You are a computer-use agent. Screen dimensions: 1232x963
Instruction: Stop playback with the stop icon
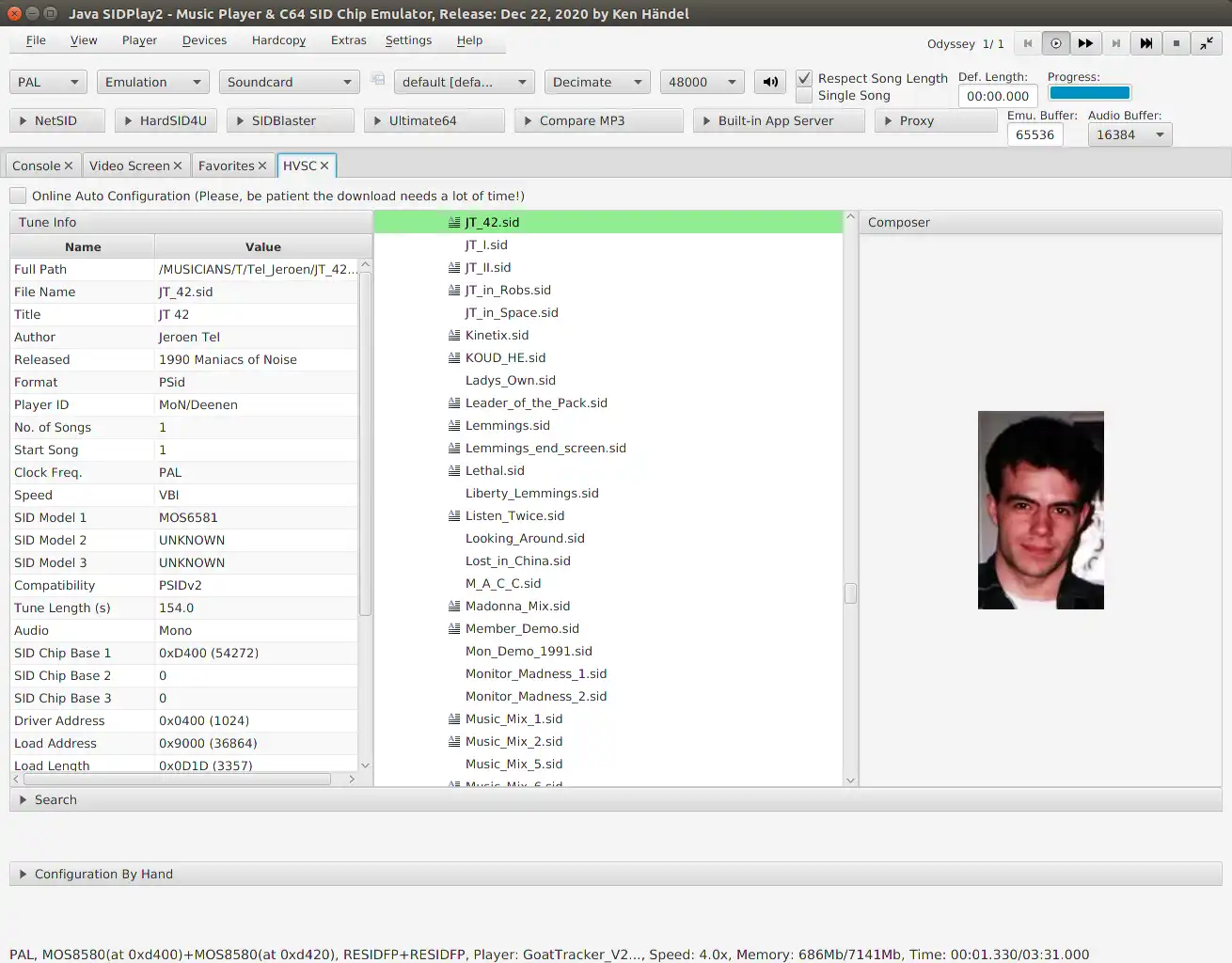tap(1176, 43)
